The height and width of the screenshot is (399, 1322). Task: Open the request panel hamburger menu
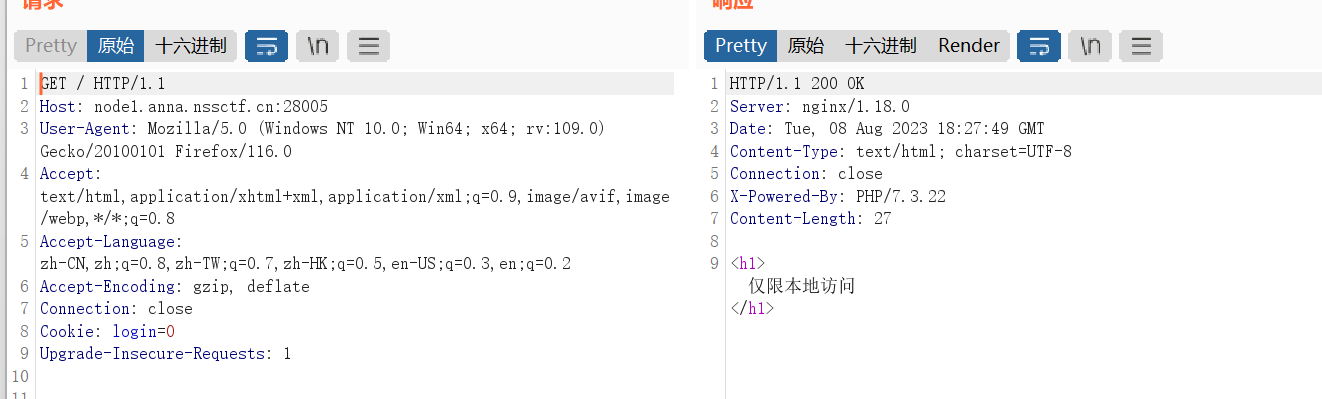368,45
